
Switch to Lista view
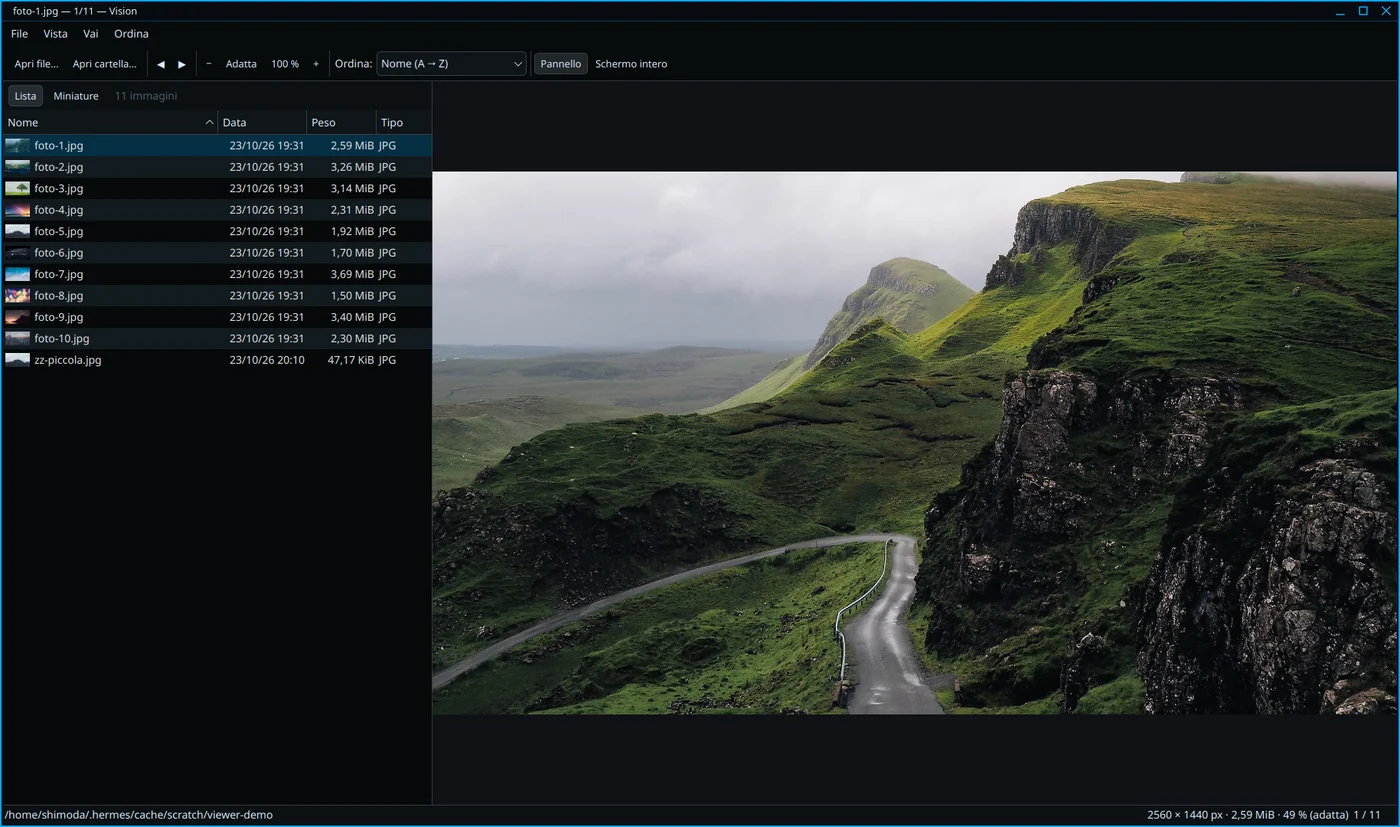(25, 96)
